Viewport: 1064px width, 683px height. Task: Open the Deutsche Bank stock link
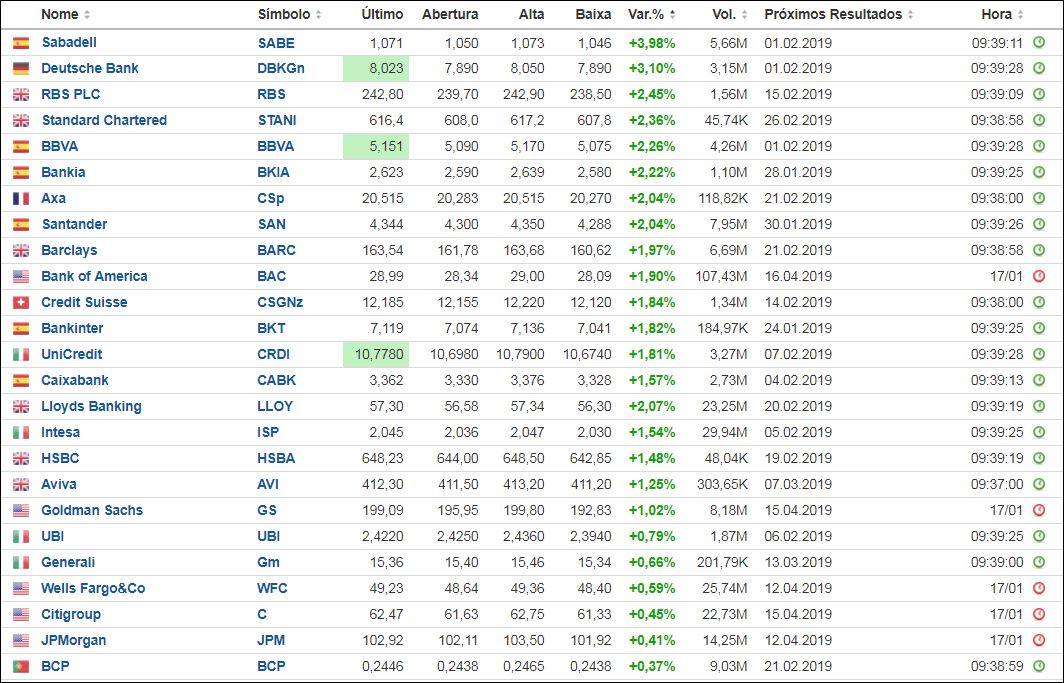90,69
